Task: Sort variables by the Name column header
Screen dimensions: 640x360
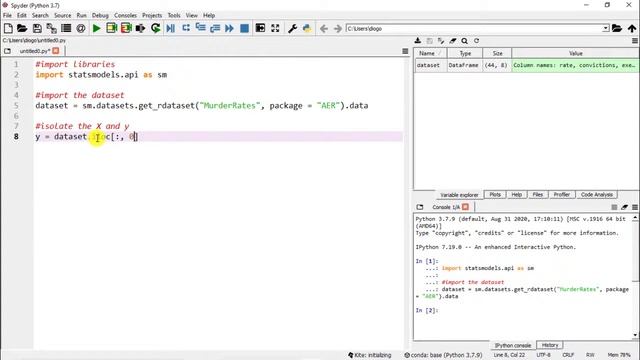Action: pyautogui.click(x=430, y=53)
